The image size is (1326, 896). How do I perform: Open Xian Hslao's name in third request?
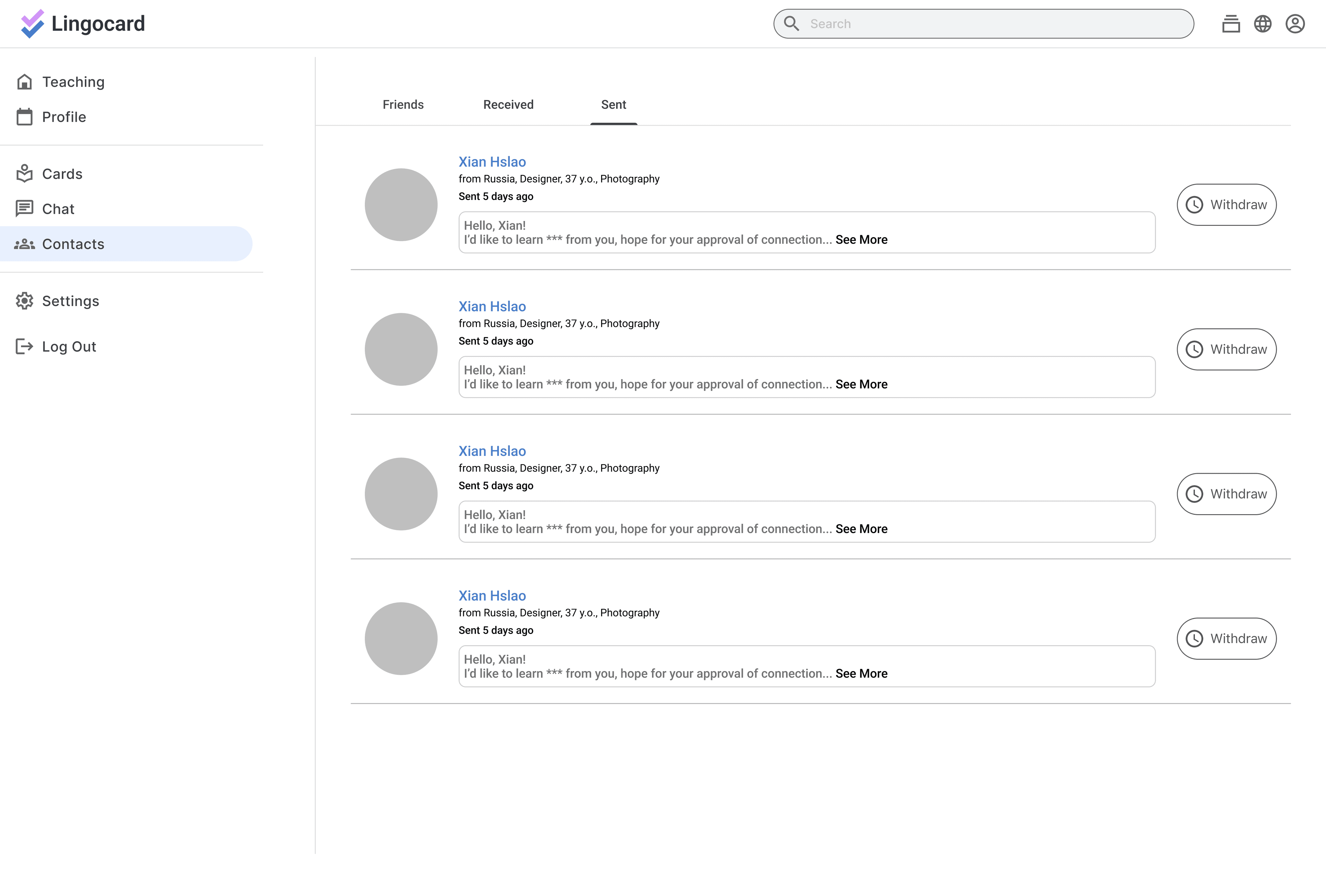tap(492, 451)
